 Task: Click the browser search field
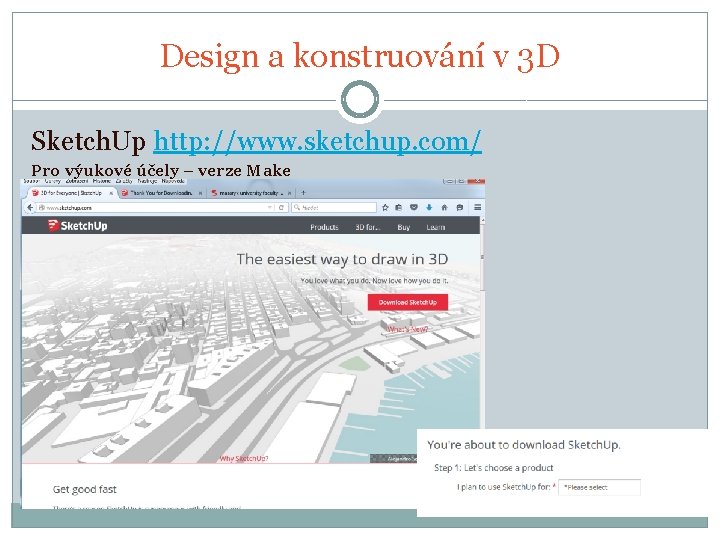tap(334, 208)
